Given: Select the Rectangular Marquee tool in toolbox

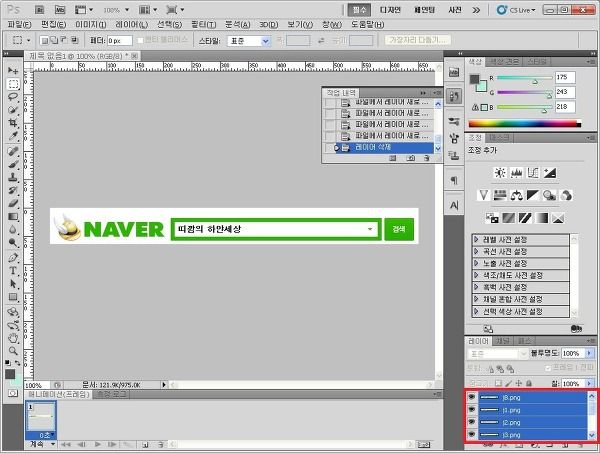Looking at the screenshot, I should click(13, 84).
